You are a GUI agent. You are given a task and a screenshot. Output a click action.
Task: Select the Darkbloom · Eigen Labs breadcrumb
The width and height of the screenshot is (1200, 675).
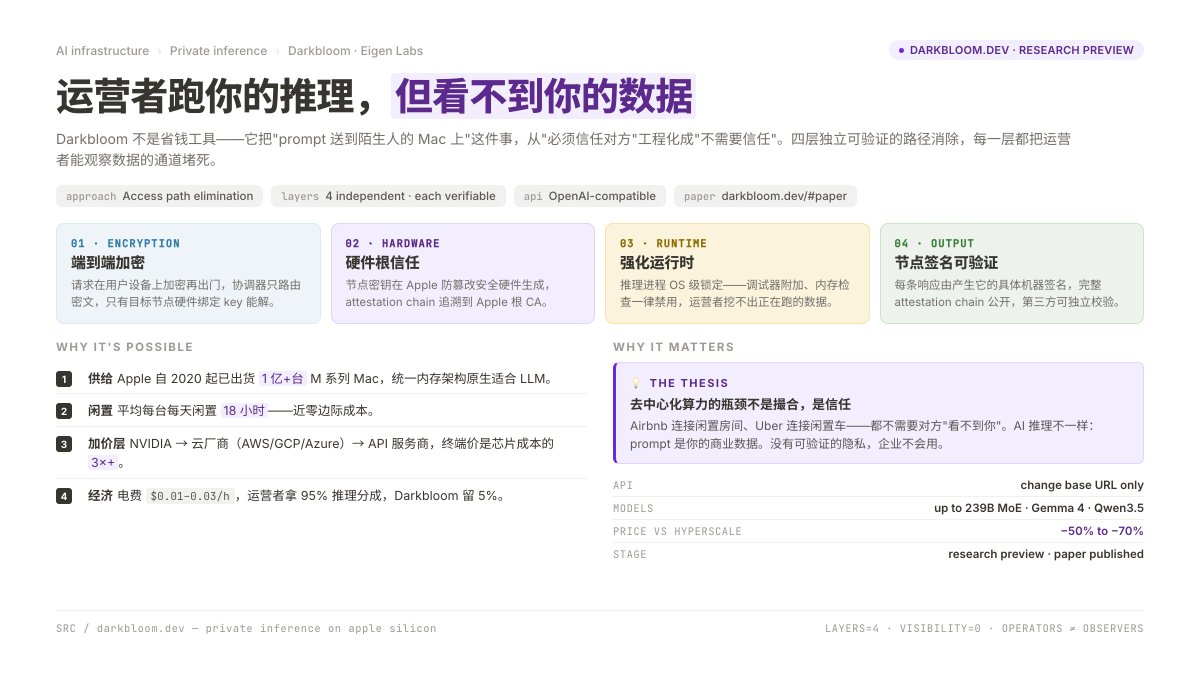pos(355,51)
